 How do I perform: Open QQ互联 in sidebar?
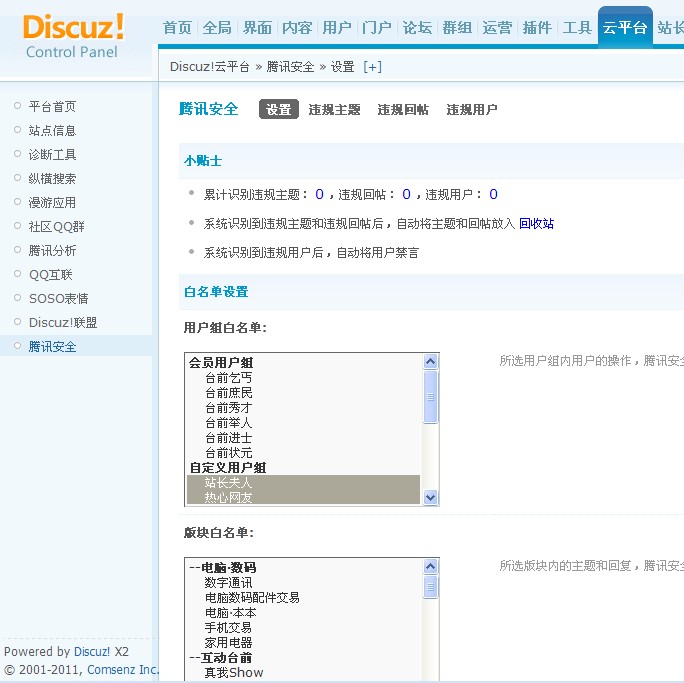coord(51,274)
